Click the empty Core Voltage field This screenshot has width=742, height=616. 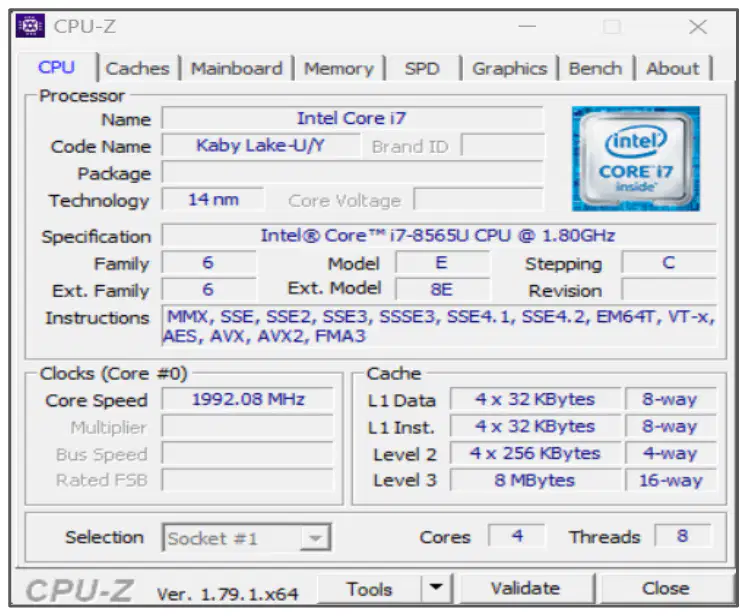click(x=478, y=199)
